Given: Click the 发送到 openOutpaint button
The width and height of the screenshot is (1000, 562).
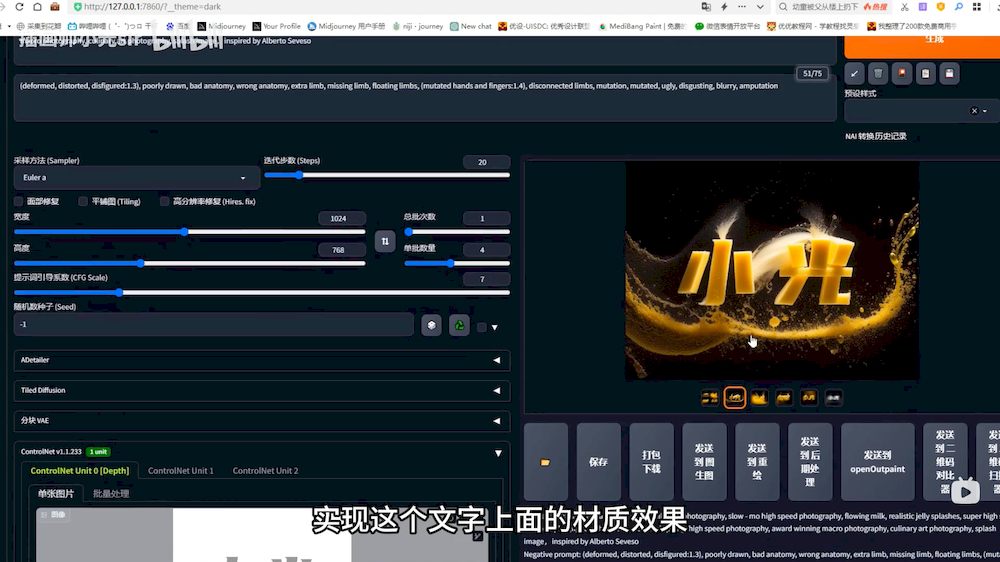Looking at the screenshot, I should (x=877, y=462).
